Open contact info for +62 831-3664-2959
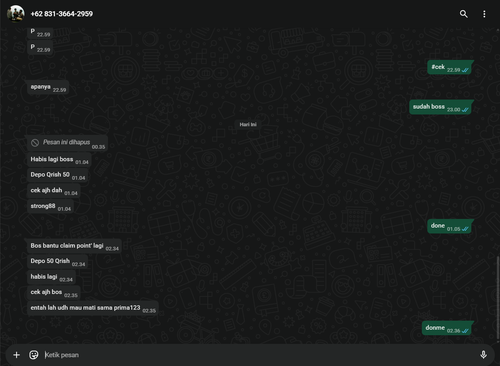Viewport: 500px width, 366px height. tap(62, 14)
